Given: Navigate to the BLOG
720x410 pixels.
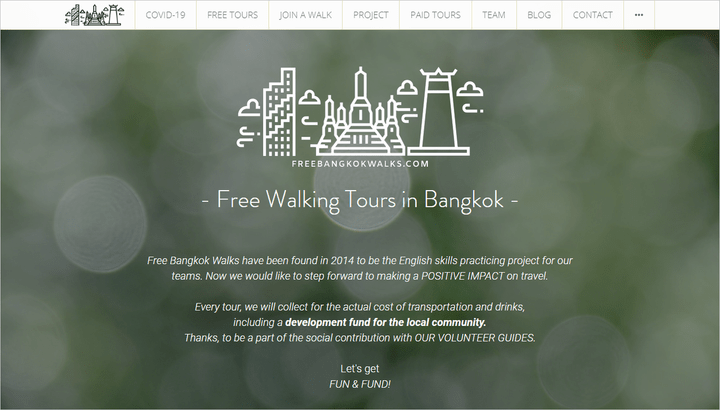Looking at the screenshot, I should 539,15.
